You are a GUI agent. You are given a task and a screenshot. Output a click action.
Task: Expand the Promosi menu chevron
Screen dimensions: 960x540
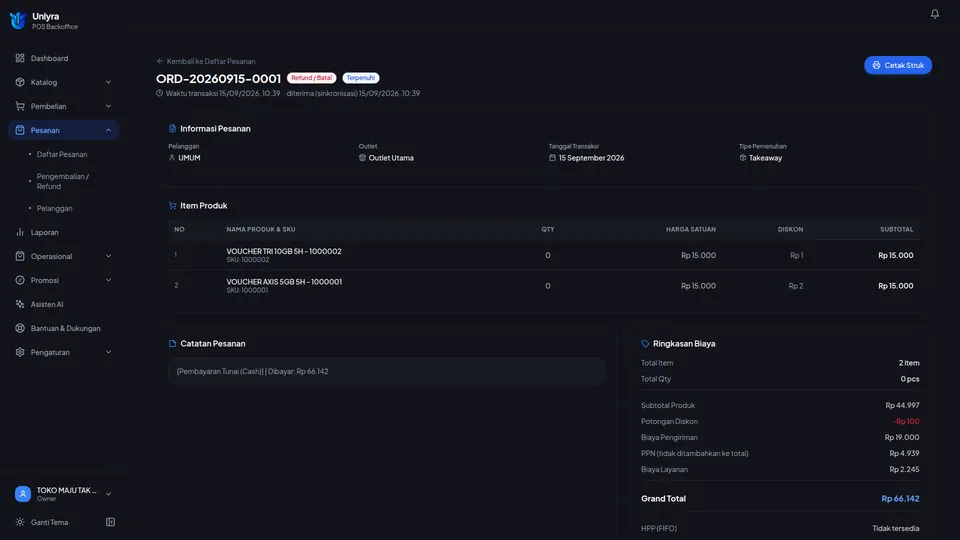point(108,280)
